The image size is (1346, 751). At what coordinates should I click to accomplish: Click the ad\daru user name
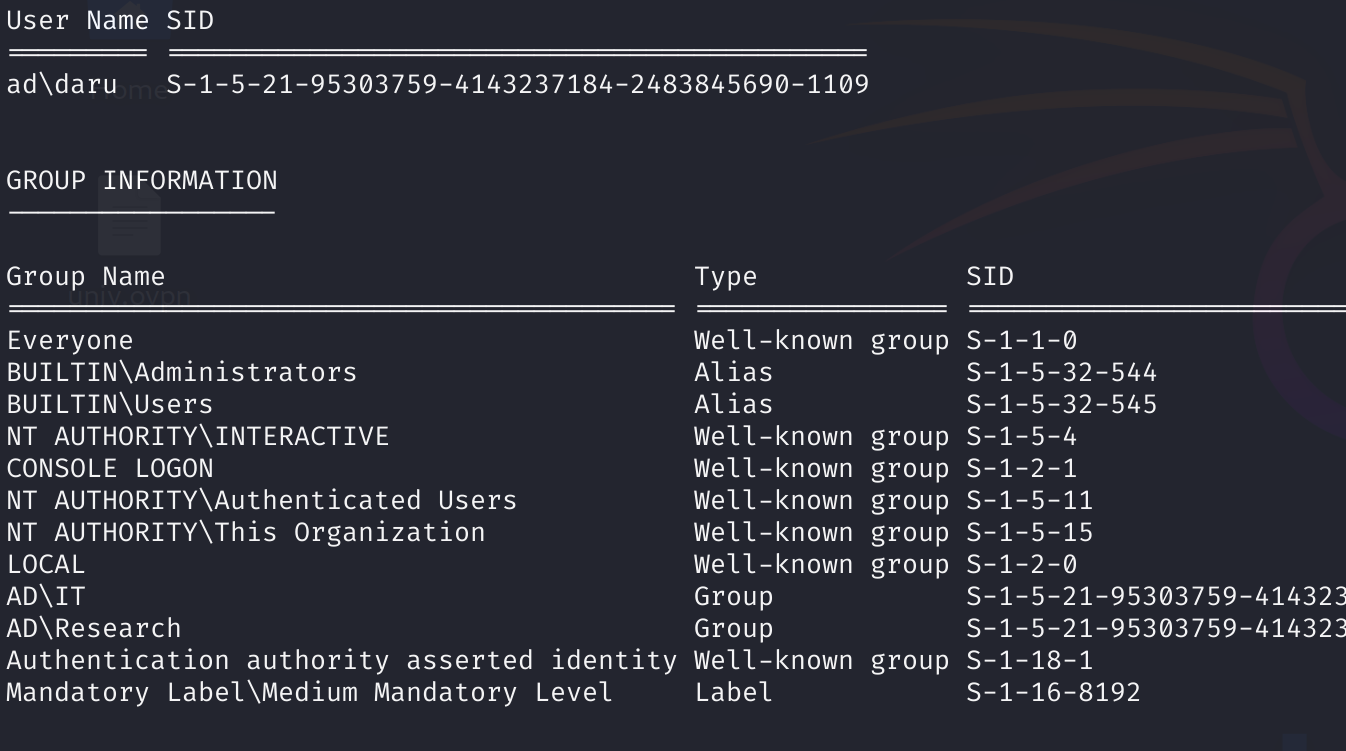coord(62,85)
